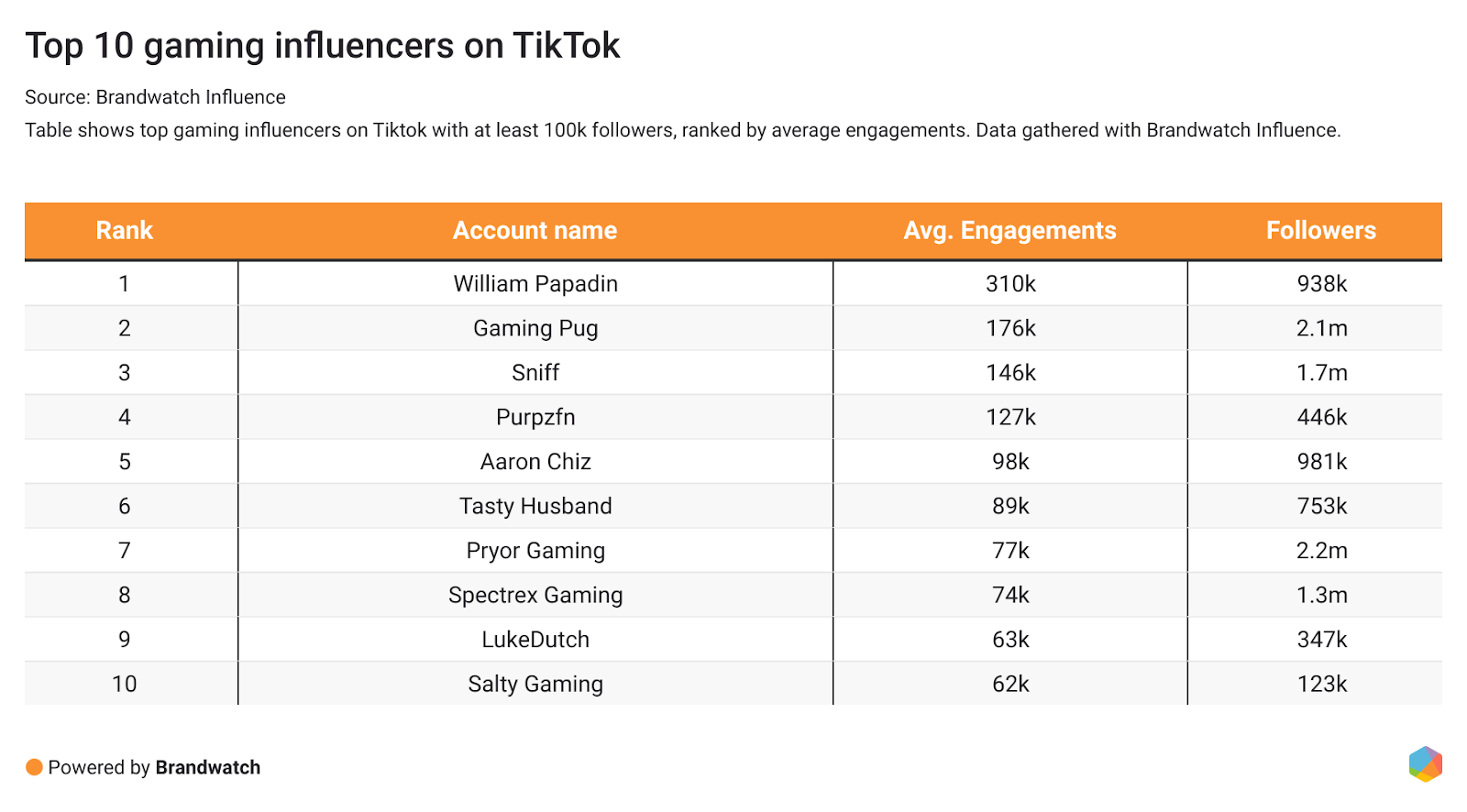Image resolution: width=1467 pixels, height=812 pixels.
Task: Select the LukeDutch account name
Action: click(535, 640)
